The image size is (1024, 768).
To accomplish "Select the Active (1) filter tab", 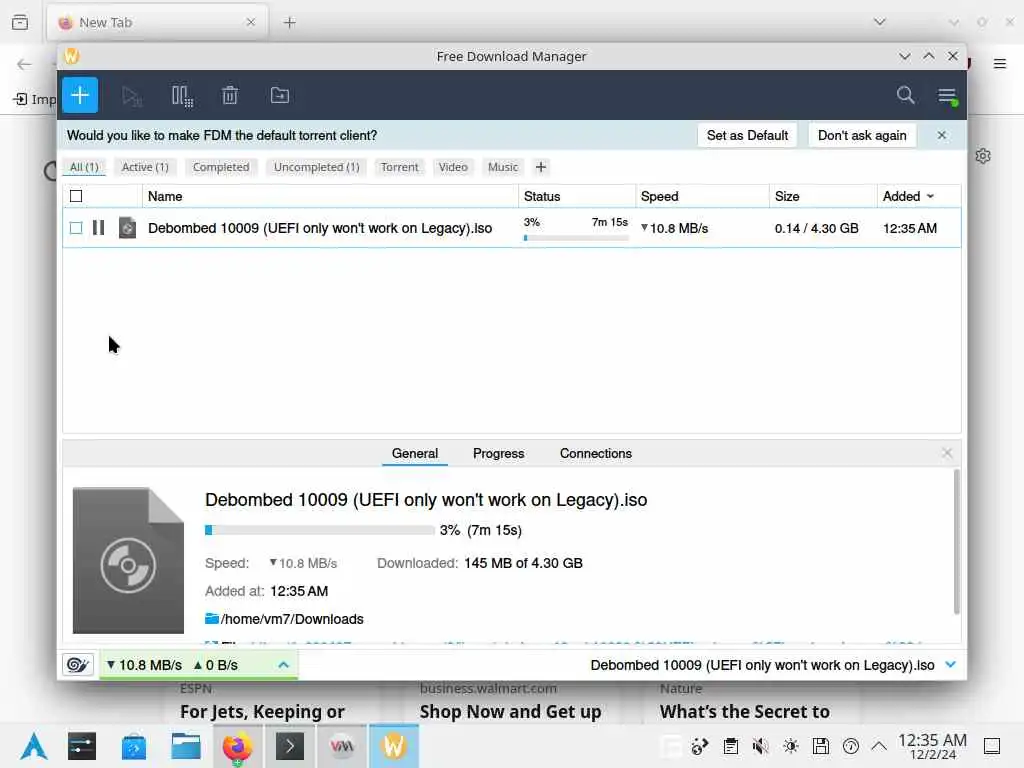I will (145, 167).
